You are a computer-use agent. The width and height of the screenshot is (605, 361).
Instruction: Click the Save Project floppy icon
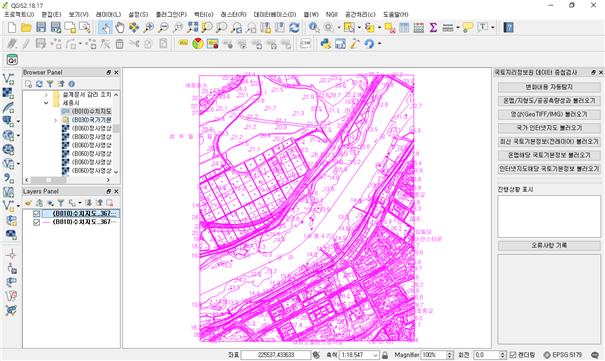pyautogui.click(x=41, y=27)
